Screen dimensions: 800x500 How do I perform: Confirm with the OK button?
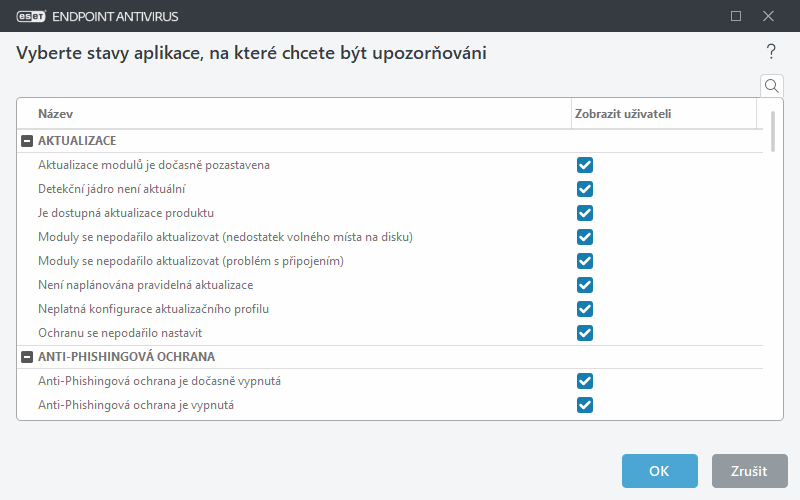pos(659,471)
